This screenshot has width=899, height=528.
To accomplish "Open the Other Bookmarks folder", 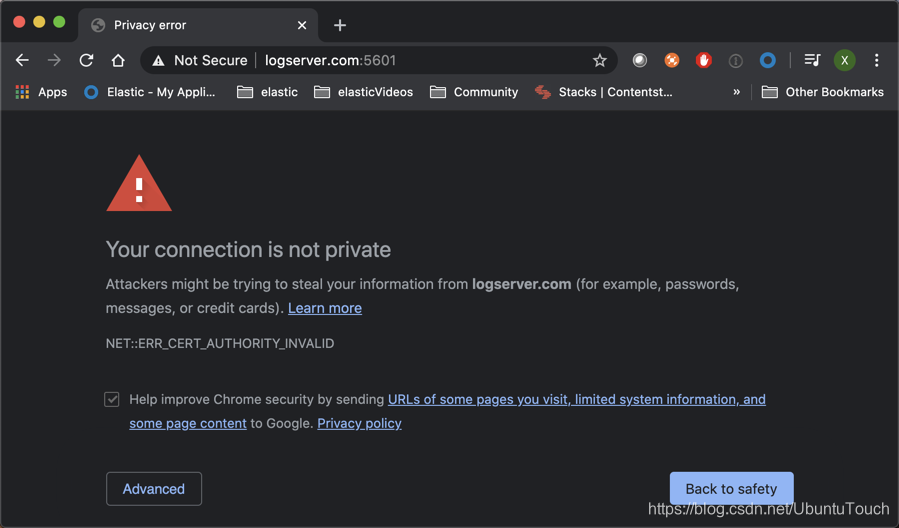I will click(x=822, y=92).
